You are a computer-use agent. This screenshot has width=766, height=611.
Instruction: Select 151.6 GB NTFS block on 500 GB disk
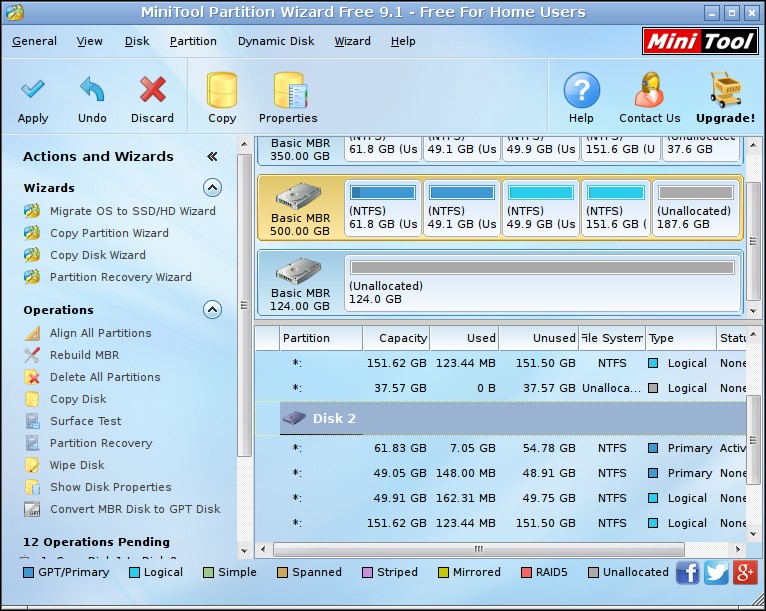click(x=616, y=208)
